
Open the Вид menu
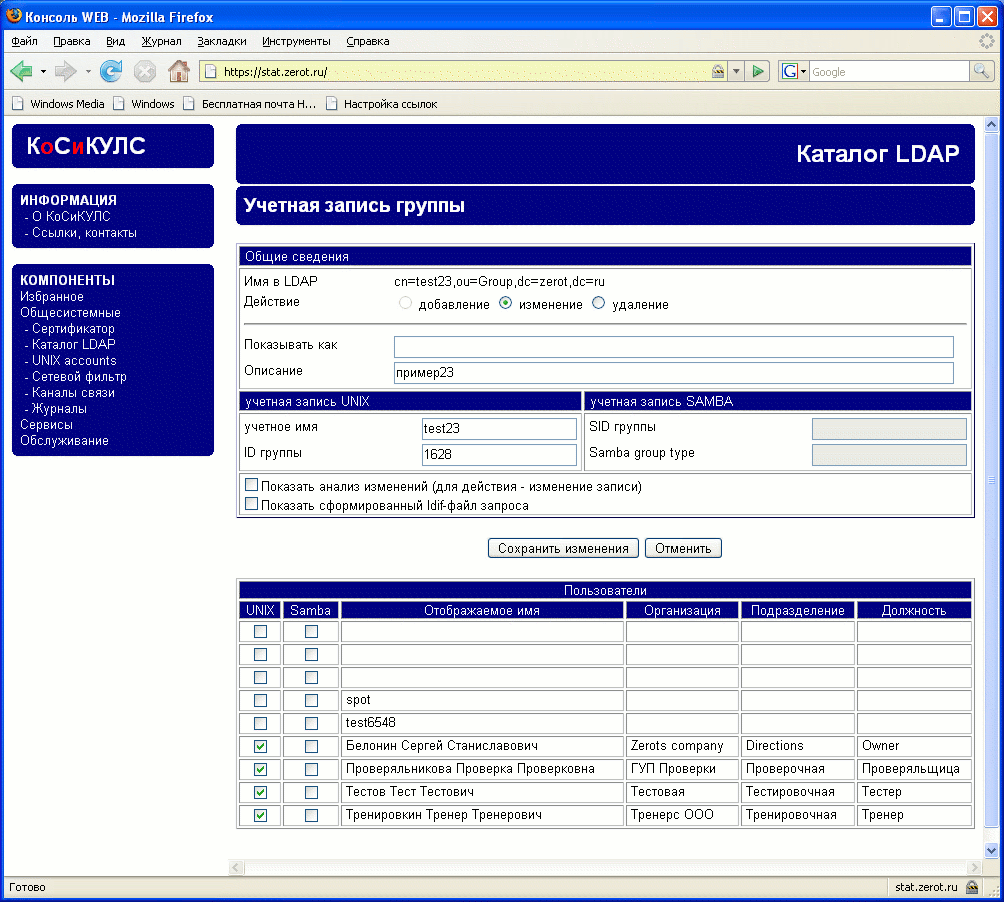(115, 41)
